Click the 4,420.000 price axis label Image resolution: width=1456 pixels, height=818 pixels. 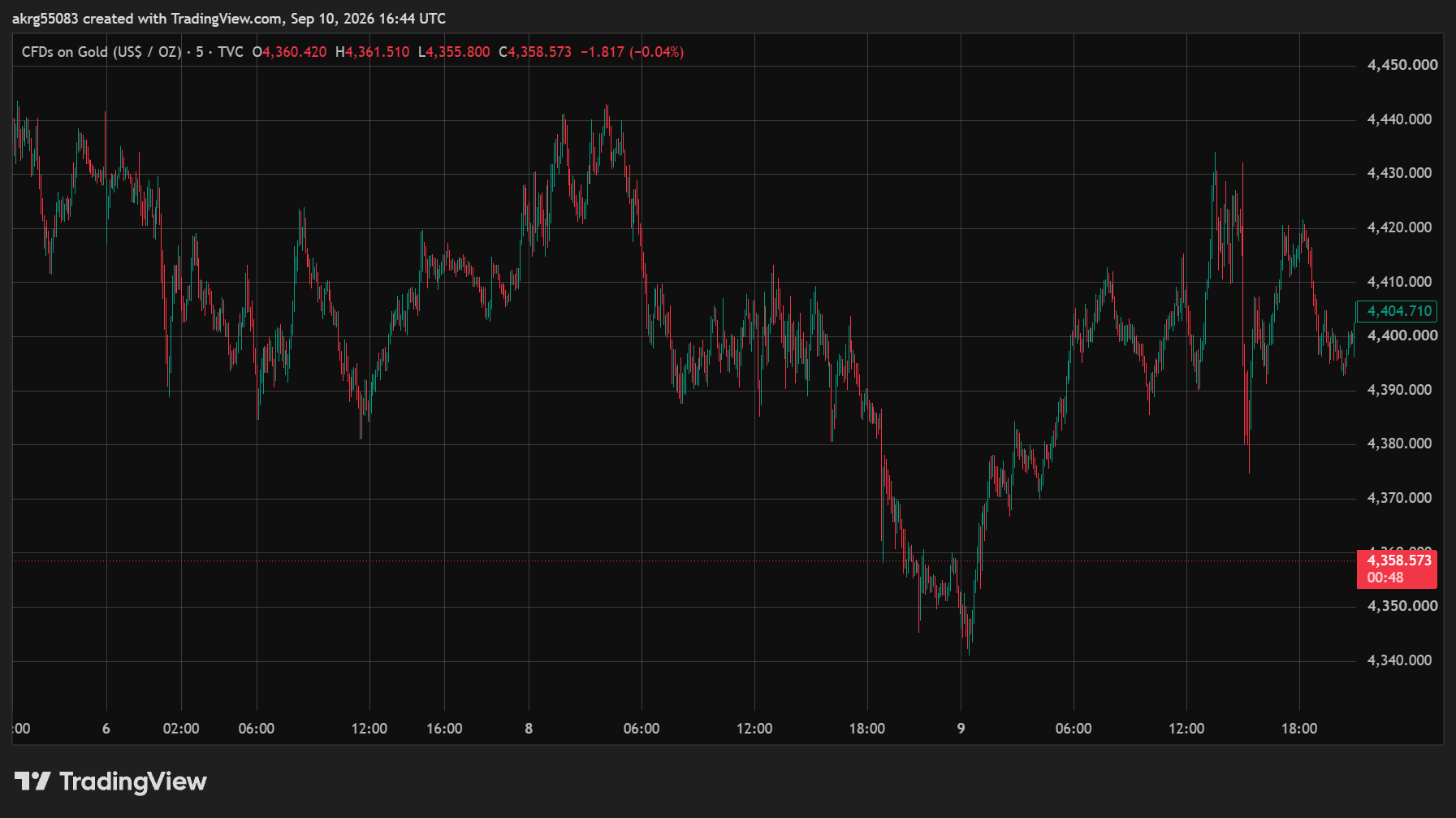[1399, 227]
